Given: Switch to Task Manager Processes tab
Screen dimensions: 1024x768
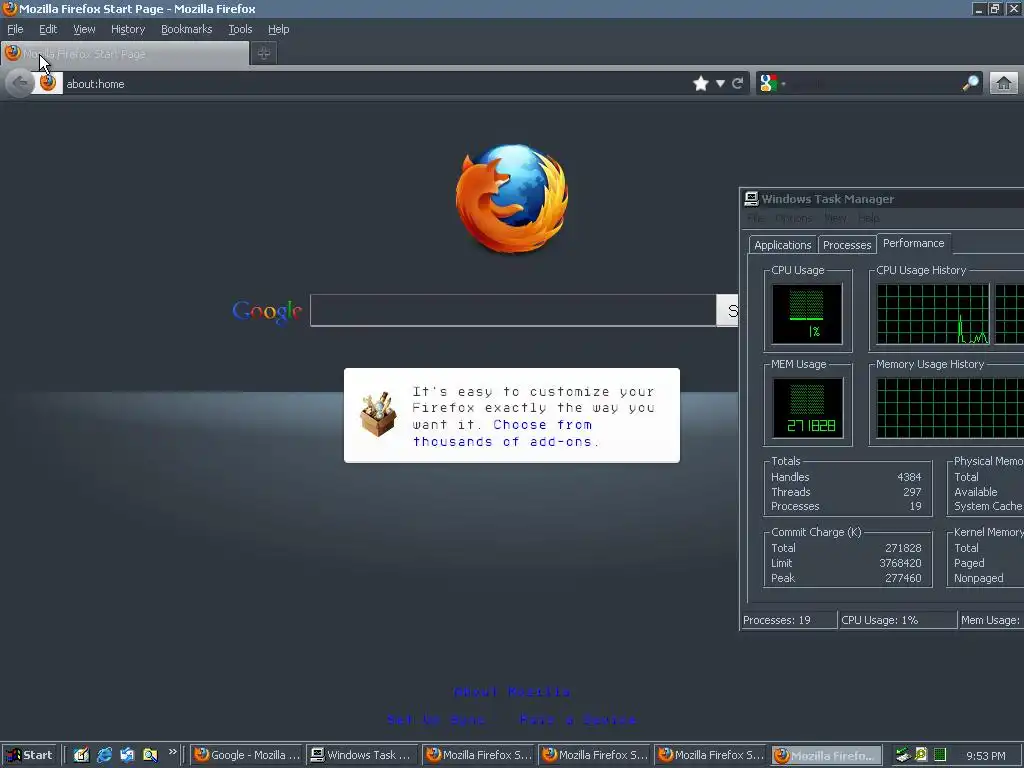Looking at the screenshot, I should click(x=847, y=245).
